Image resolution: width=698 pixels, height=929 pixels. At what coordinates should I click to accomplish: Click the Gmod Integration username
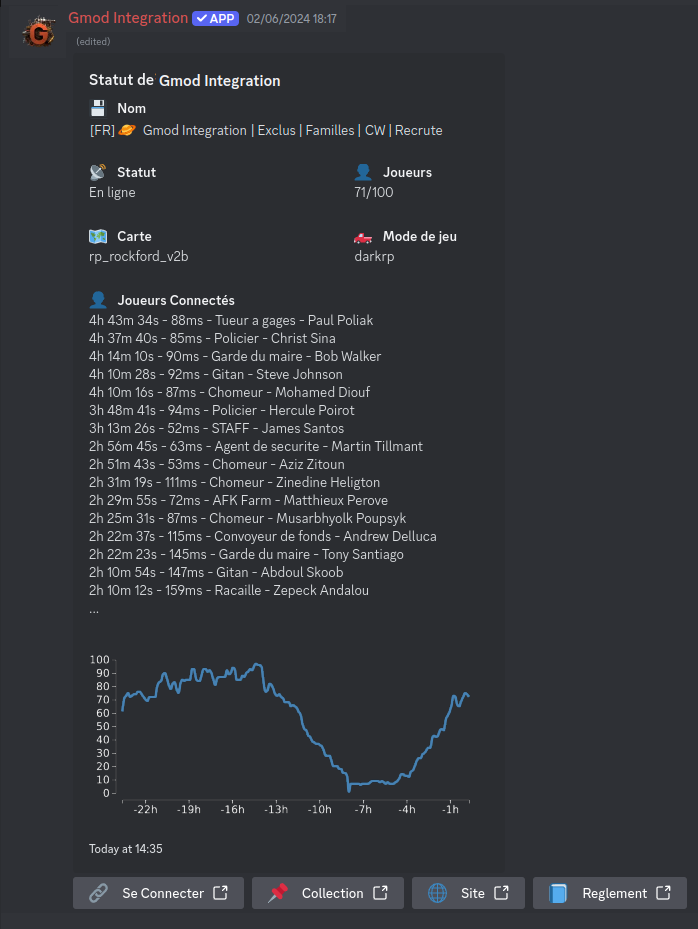[x=128, y=18]
